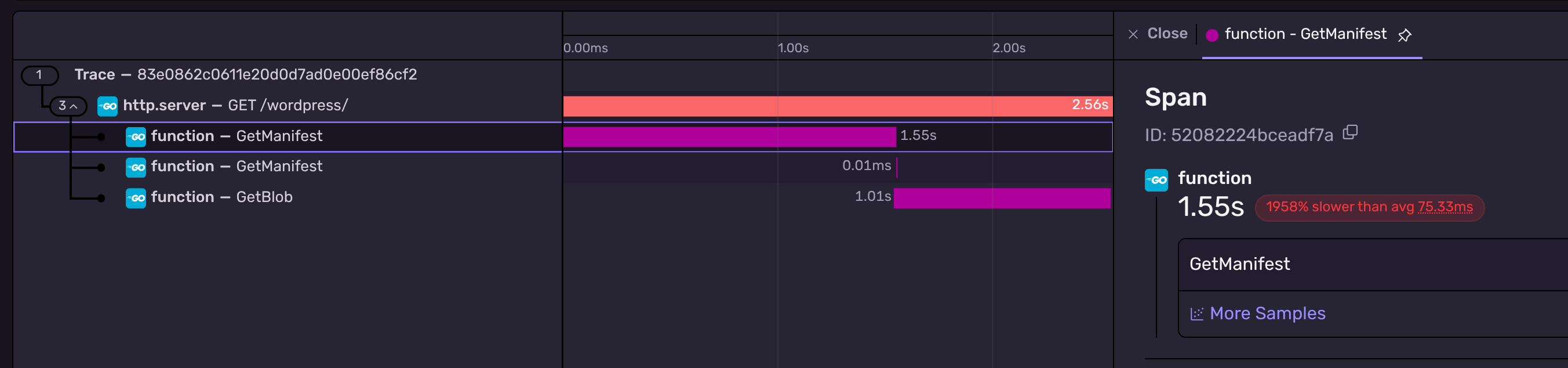Click the pin icon on GetManifest tab
This screenshot has height=368, width=1568.
point(1405,35)
